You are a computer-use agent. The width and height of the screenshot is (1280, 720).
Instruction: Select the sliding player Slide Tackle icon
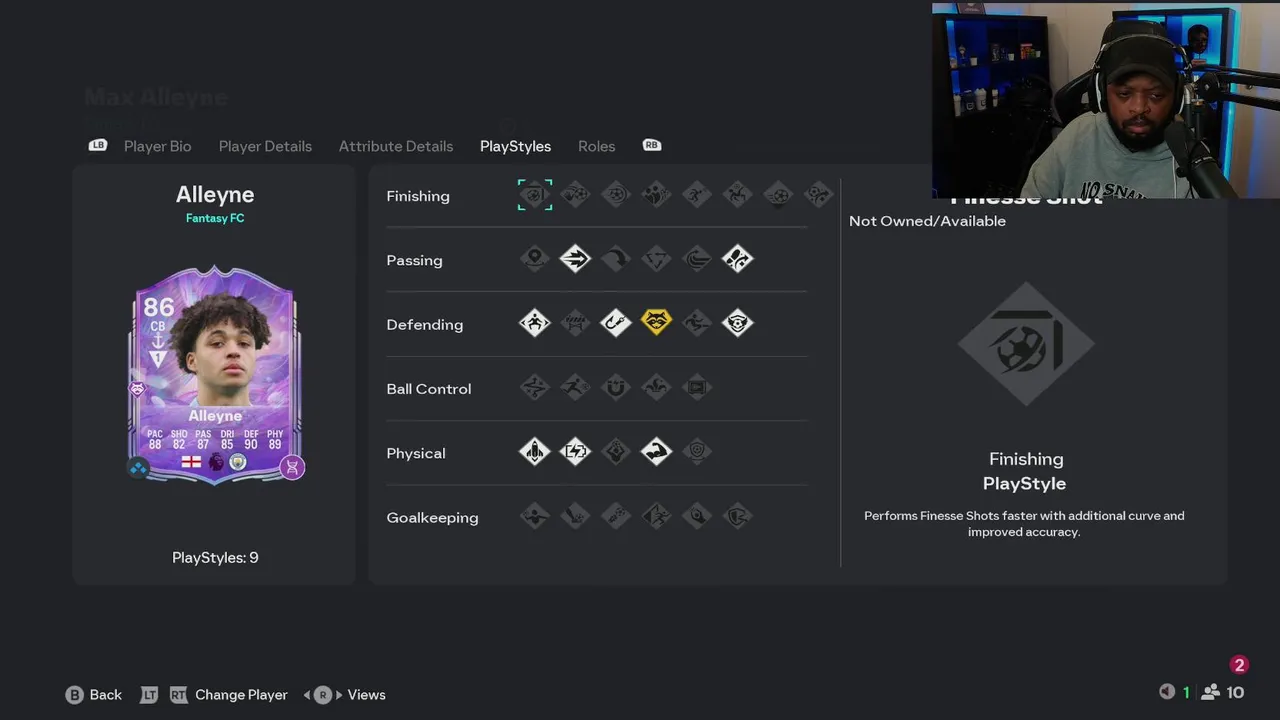click(697, 323)
